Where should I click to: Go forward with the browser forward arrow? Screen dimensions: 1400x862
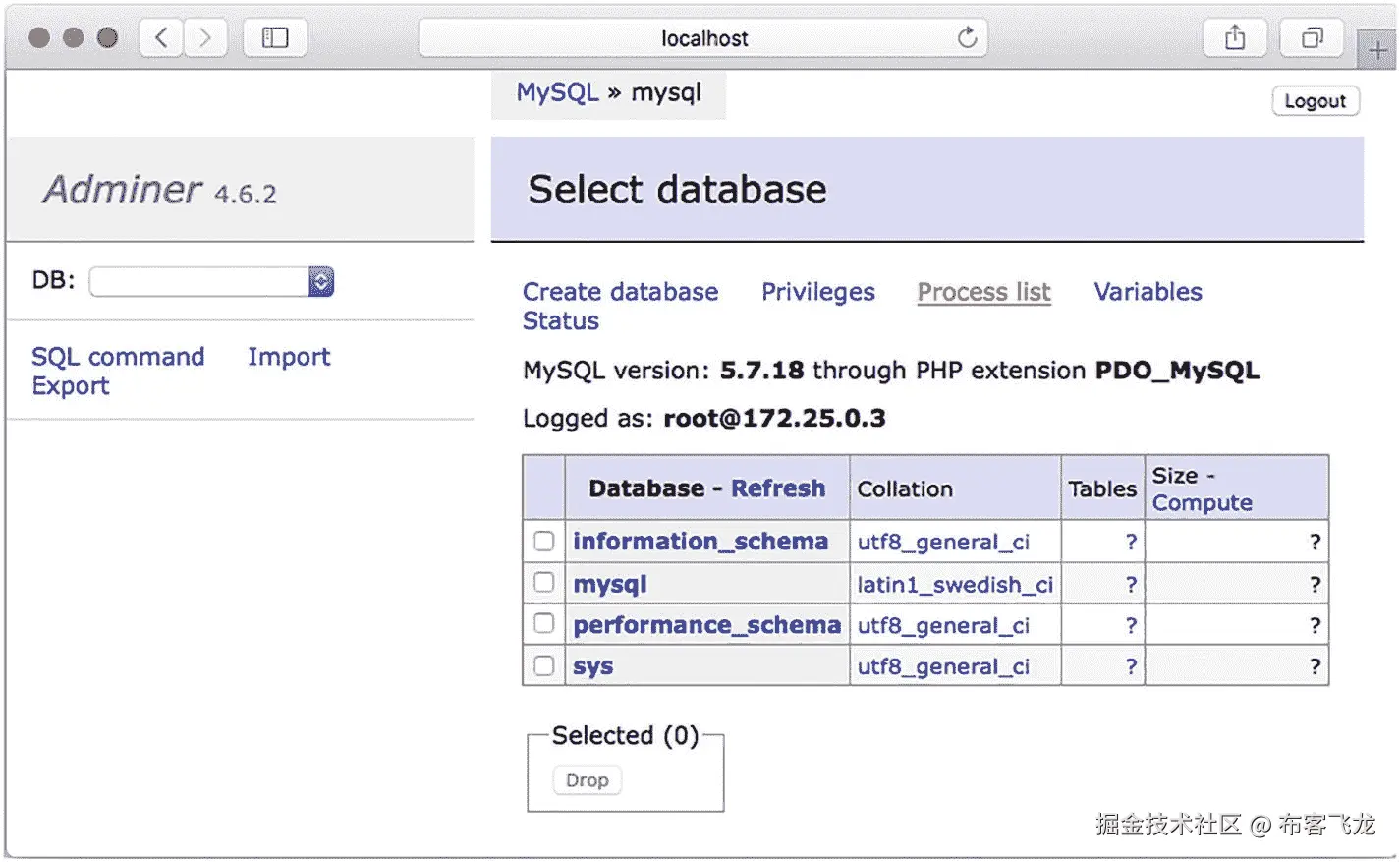click(205, 38)
